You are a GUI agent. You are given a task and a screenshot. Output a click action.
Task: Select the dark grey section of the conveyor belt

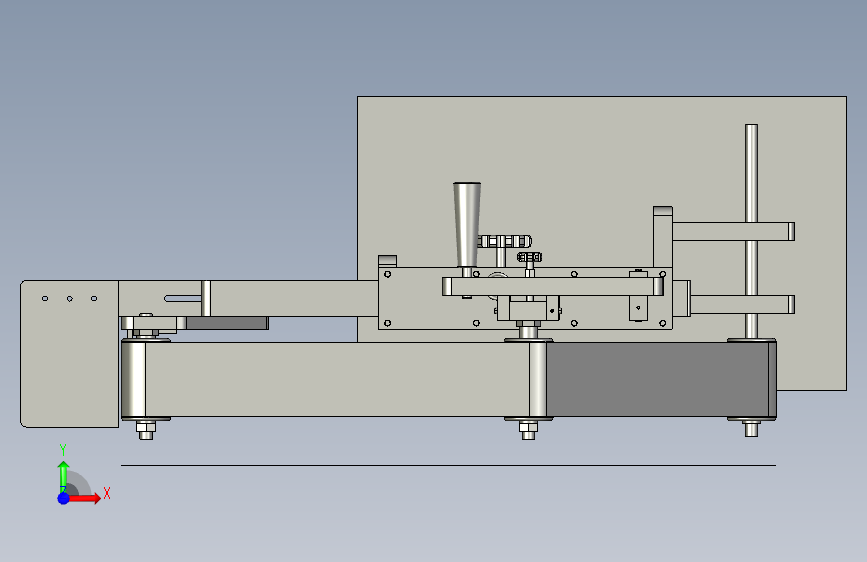click(658, 379)
